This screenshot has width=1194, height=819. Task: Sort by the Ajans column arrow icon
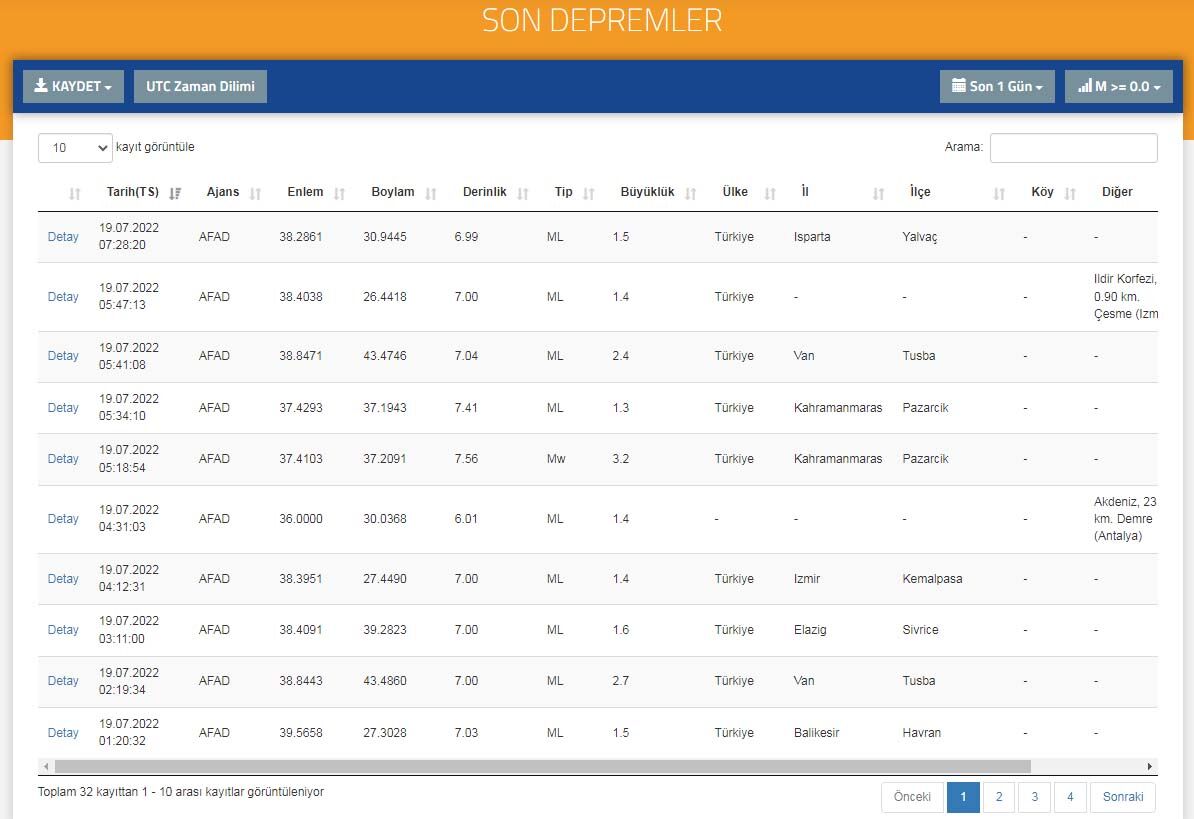pos(255,193)
